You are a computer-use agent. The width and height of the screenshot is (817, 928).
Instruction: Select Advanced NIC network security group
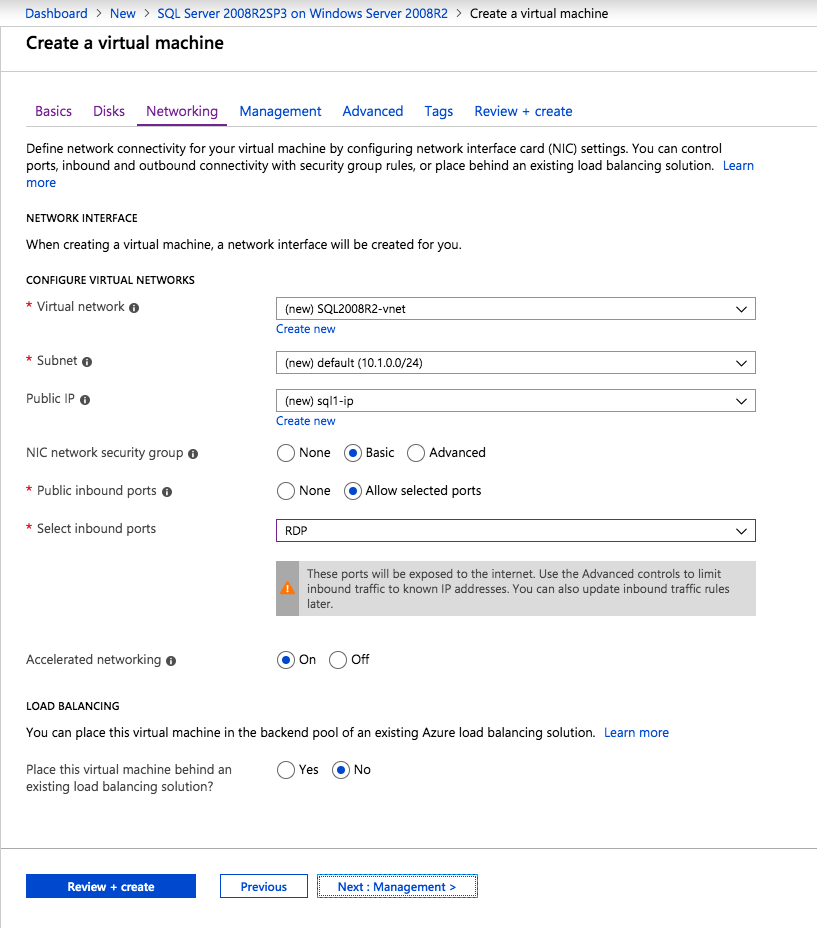click(417, 453)
